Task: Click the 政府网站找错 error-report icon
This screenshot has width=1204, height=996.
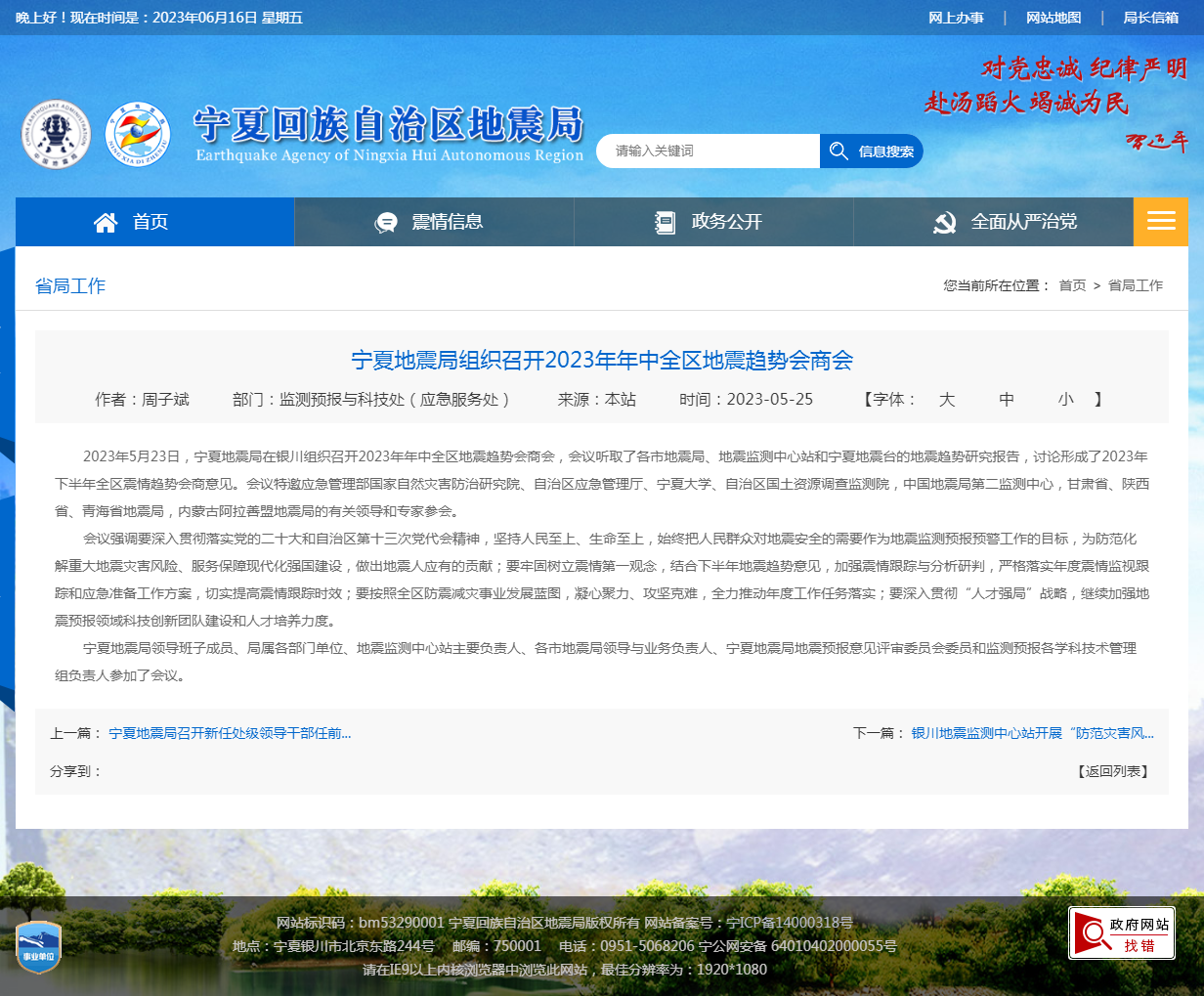Action: (x=1121, y=932)
